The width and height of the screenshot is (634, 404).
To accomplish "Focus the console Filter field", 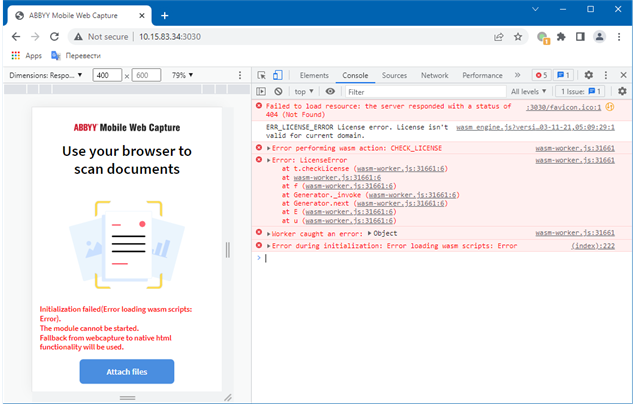I will (425, 92).
